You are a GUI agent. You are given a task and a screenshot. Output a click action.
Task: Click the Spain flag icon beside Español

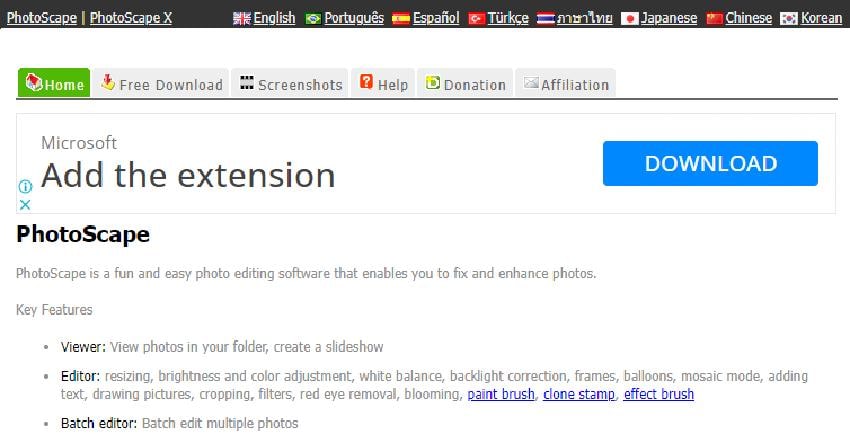pos(401,19)
